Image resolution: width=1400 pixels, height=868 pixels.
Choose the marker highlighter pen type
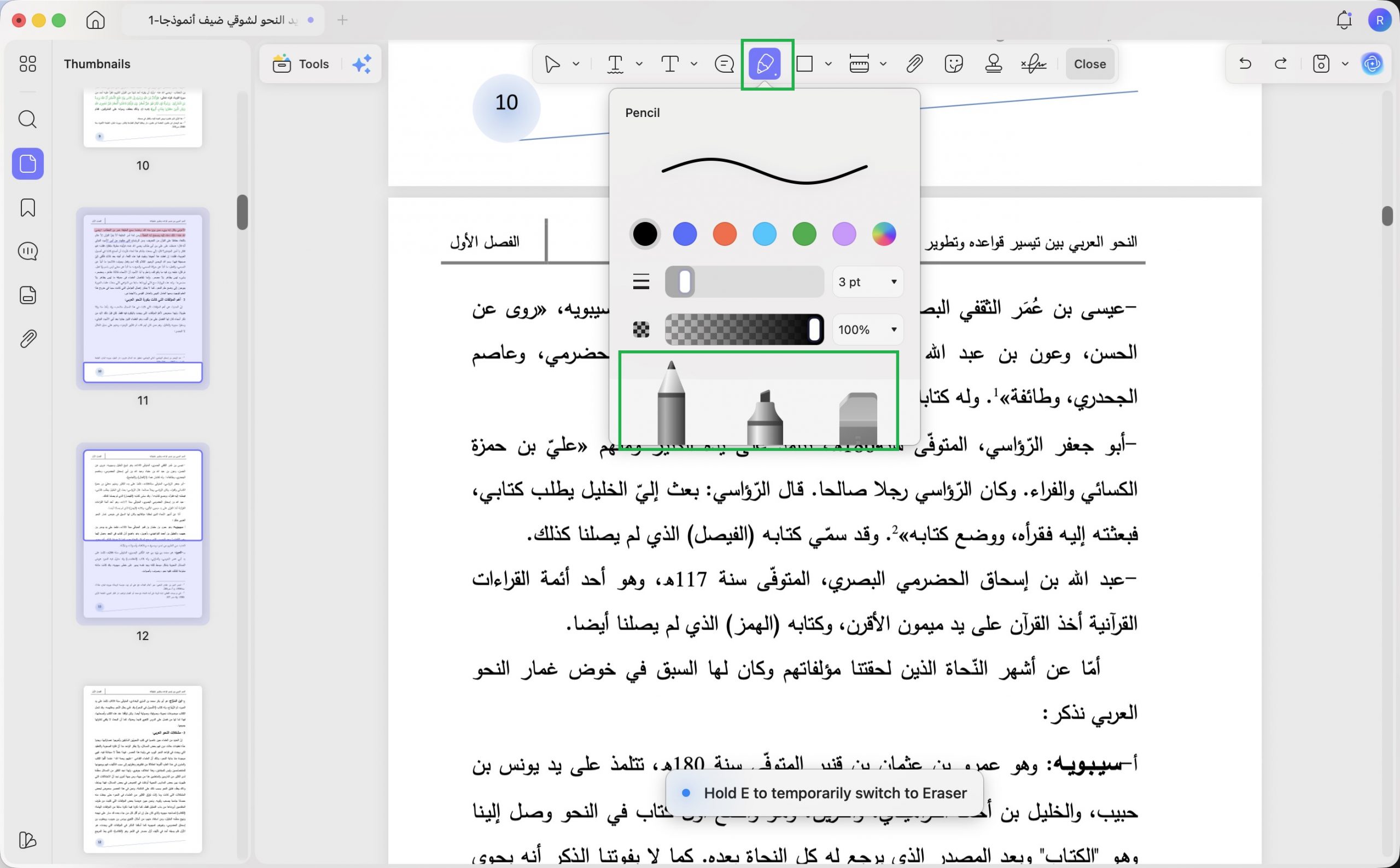pos(765,418)
